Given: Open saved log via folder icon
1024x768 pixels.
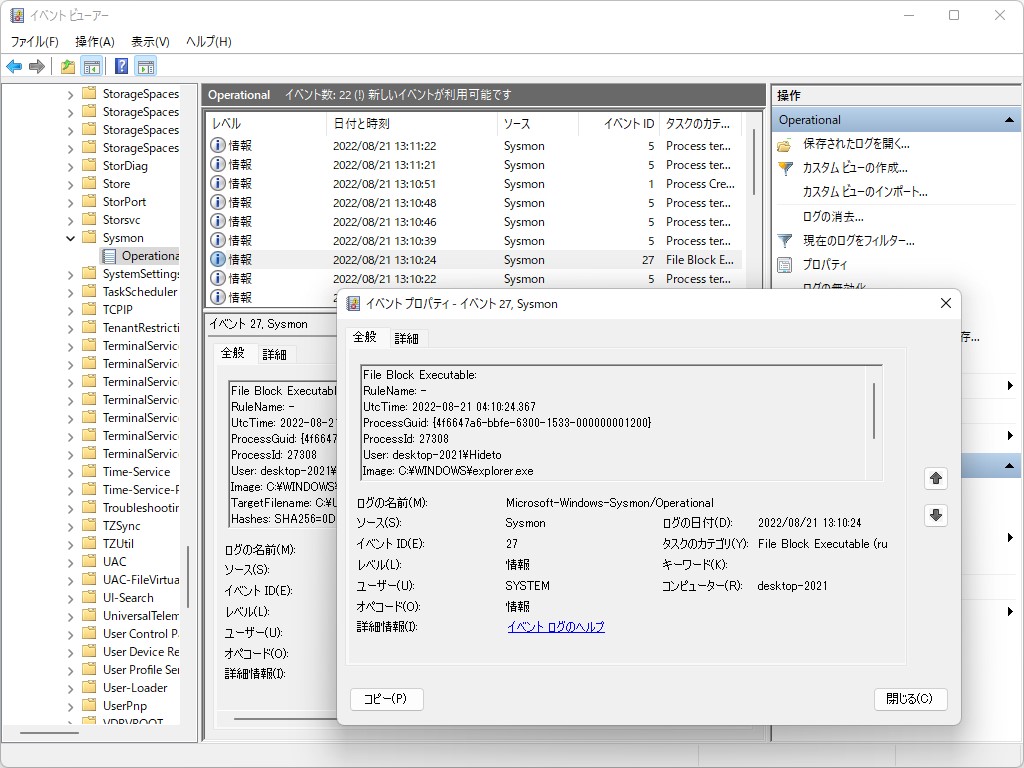Looking at the screenshot, I should pyautogui.click(x=785, y=144).
